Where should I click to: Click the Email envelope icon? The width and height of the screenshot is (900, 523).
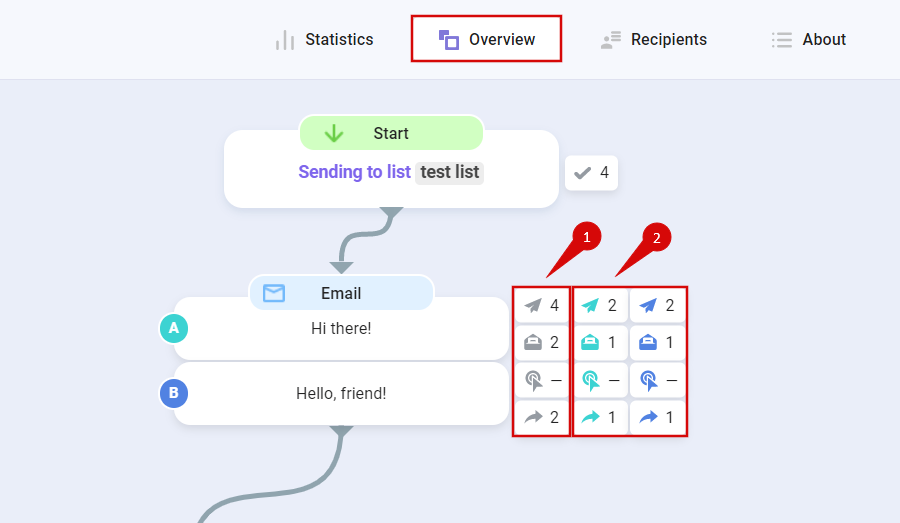coord(274,293)
